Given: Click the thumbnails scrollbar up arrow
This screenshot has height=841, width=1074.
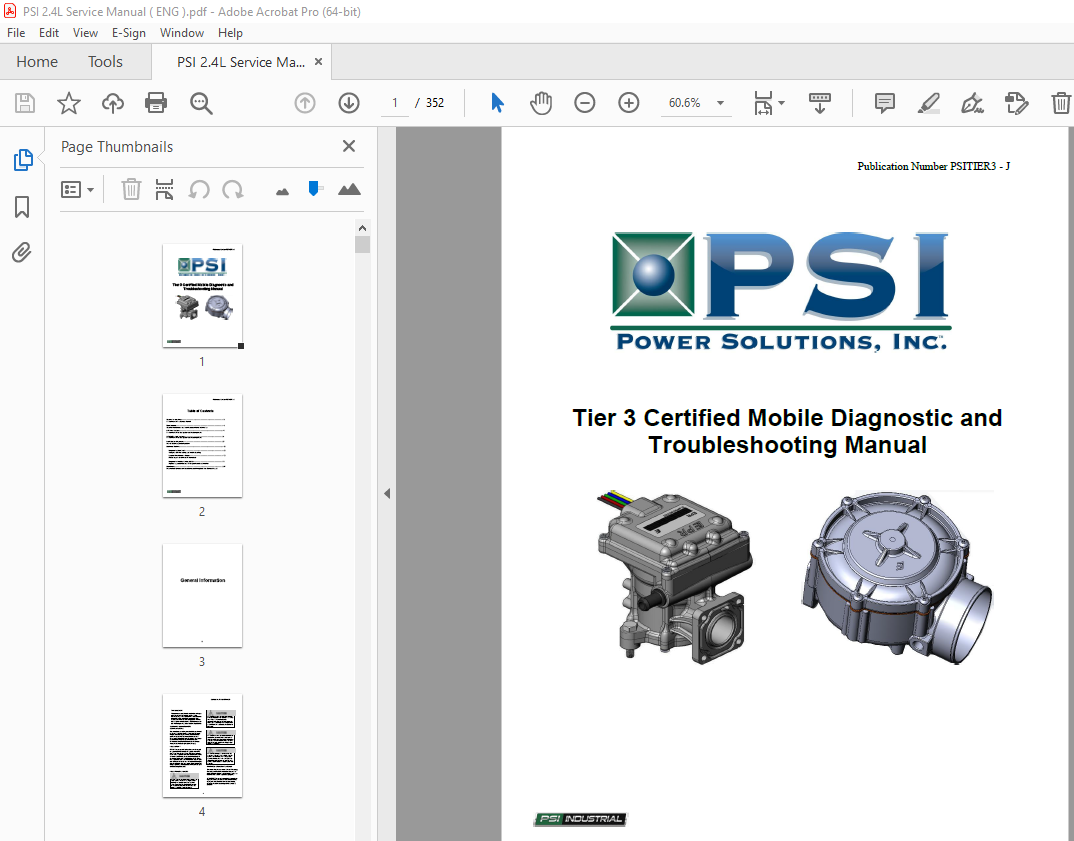Looking at the screenshot, I should [362, 228].
